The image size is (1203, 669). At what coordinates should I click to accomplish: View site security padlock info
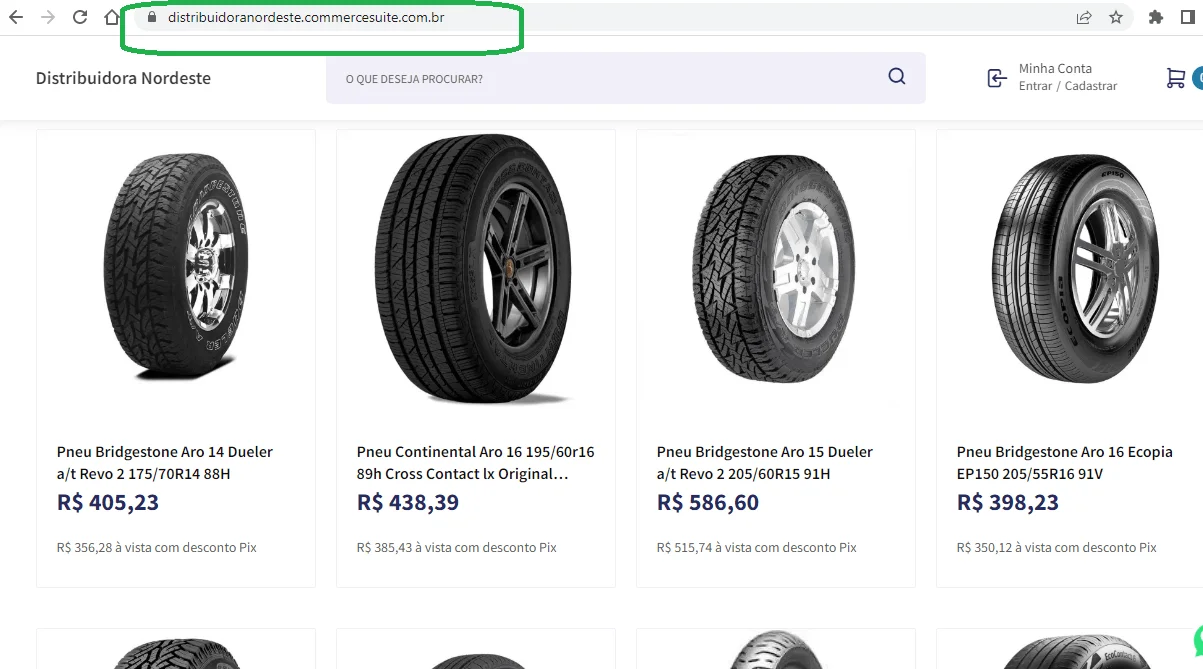click(152, 18)
